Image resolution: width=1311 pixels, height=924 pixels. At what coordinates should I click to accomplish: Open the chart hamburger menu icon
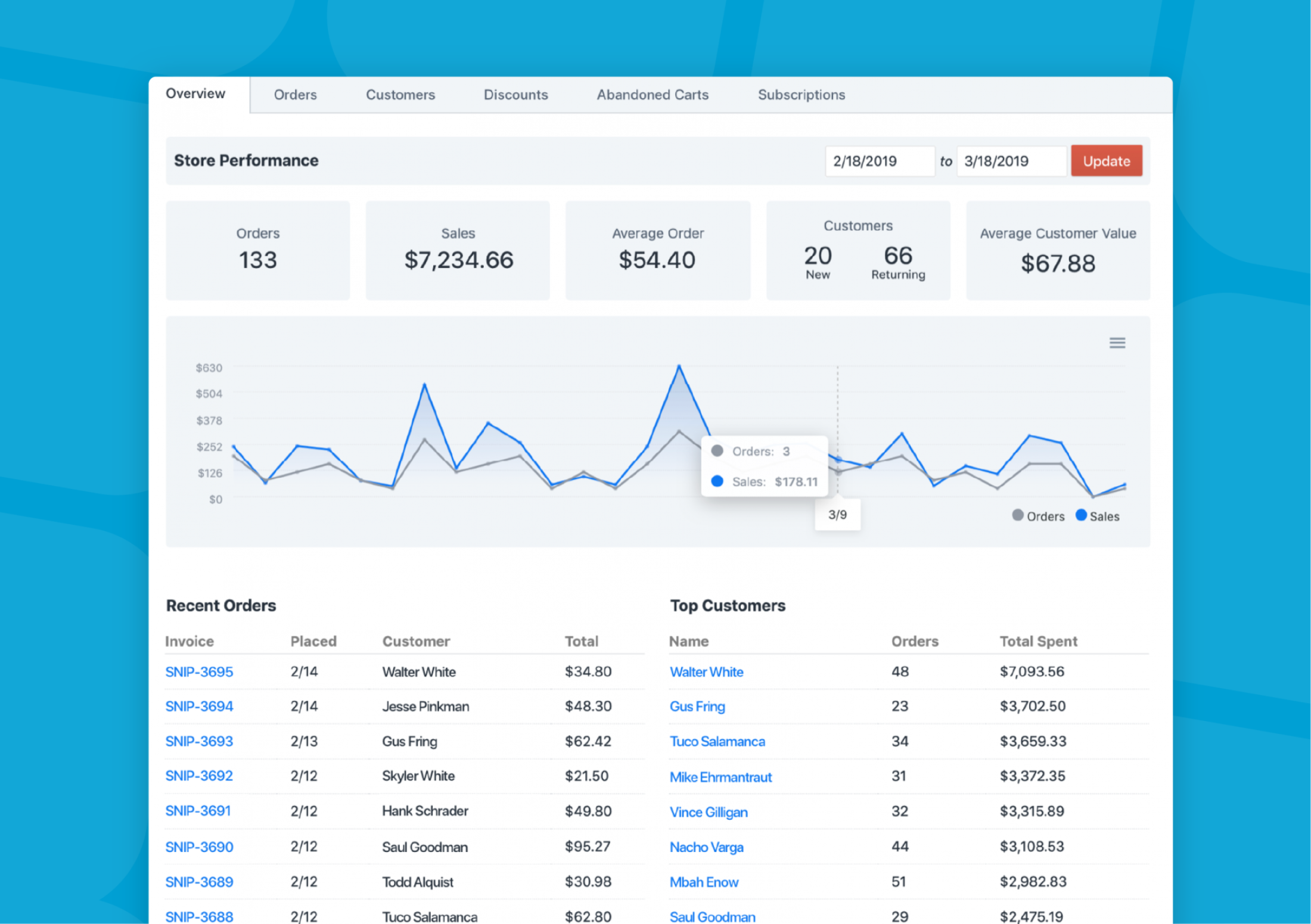click(1117, 343)
